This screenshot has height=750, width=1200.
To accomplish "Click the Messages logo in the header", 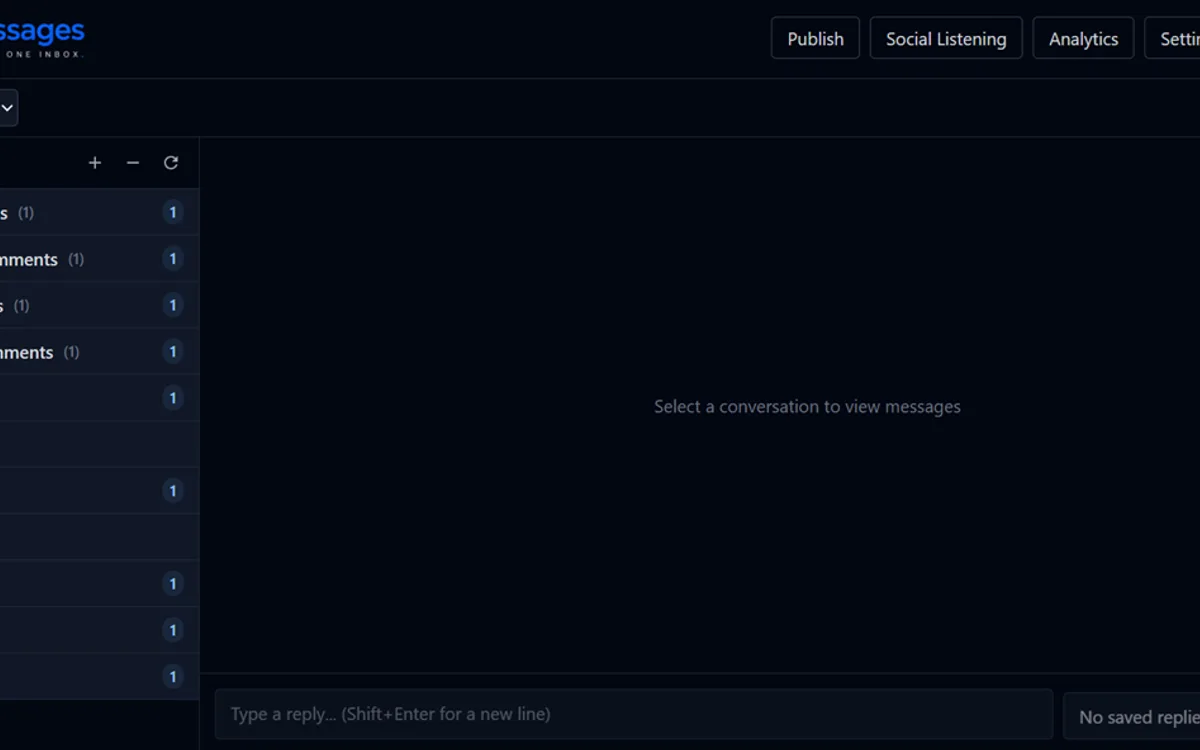I will [x=42, y=37].
